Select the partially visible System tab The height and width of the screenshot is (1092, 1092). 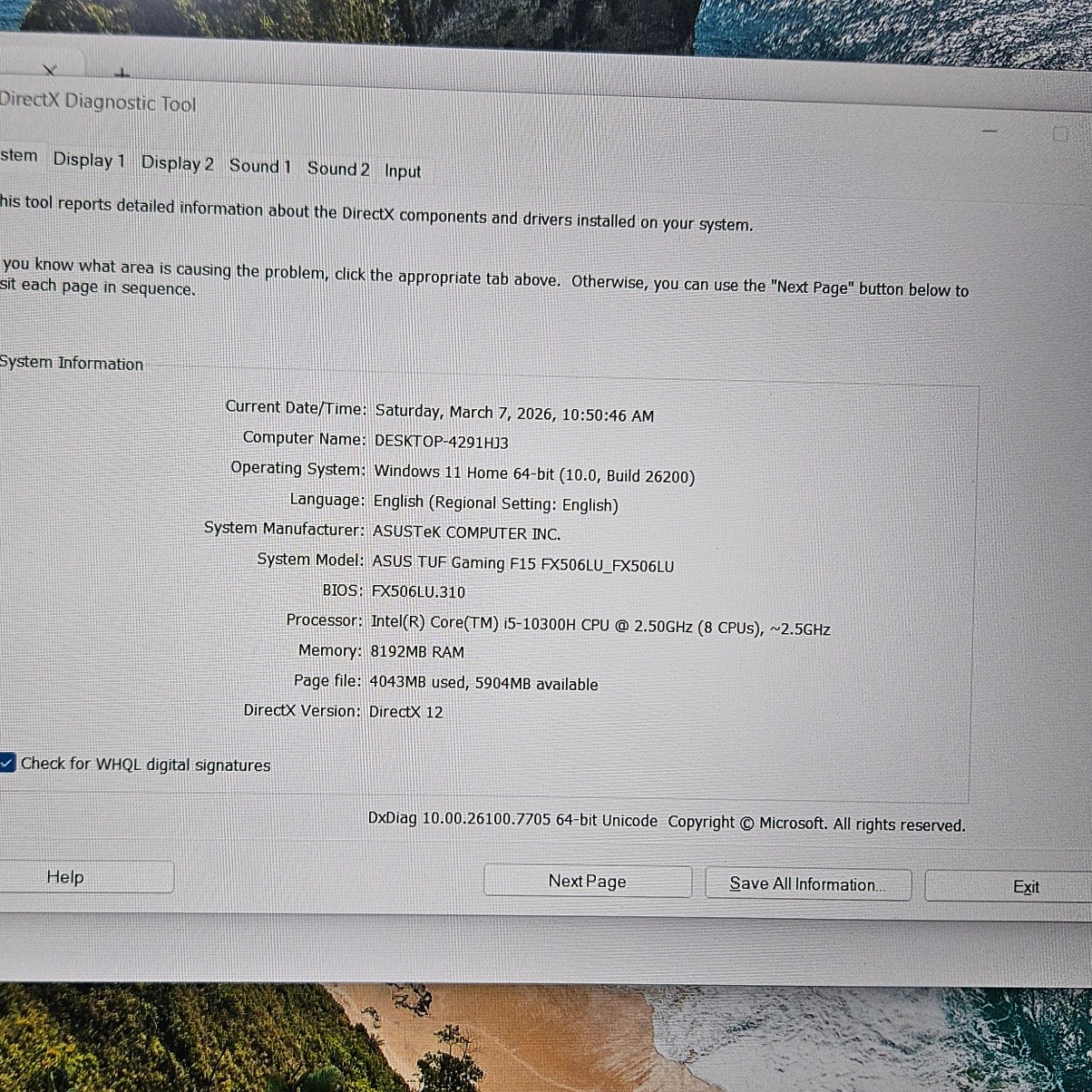point(18,156)
